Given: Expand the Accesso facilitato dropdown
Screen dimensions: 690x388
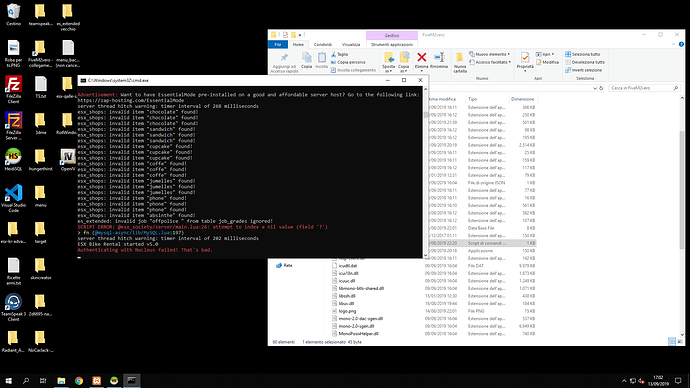Looking at the screenshot, I should (x=490, y=62).
